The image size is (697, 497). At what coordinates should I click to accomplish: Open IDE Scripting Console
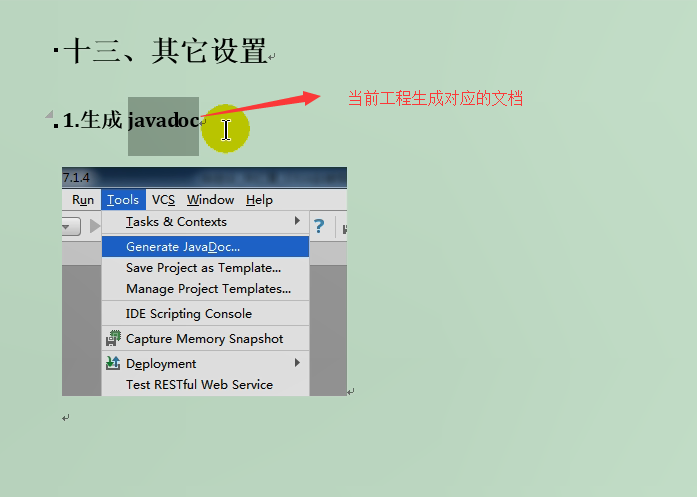click(205, 313)
